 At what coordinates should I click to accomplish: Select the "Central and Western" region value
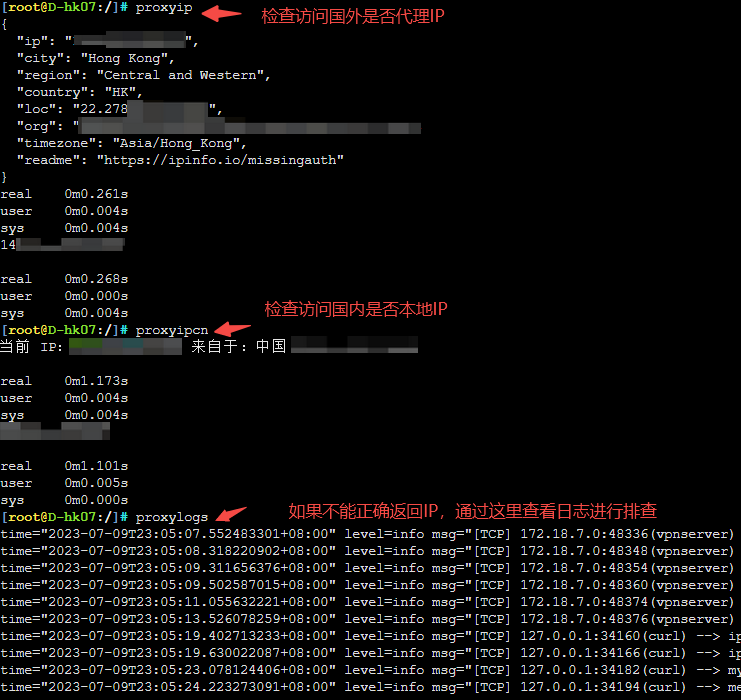[x=183, y=75]
